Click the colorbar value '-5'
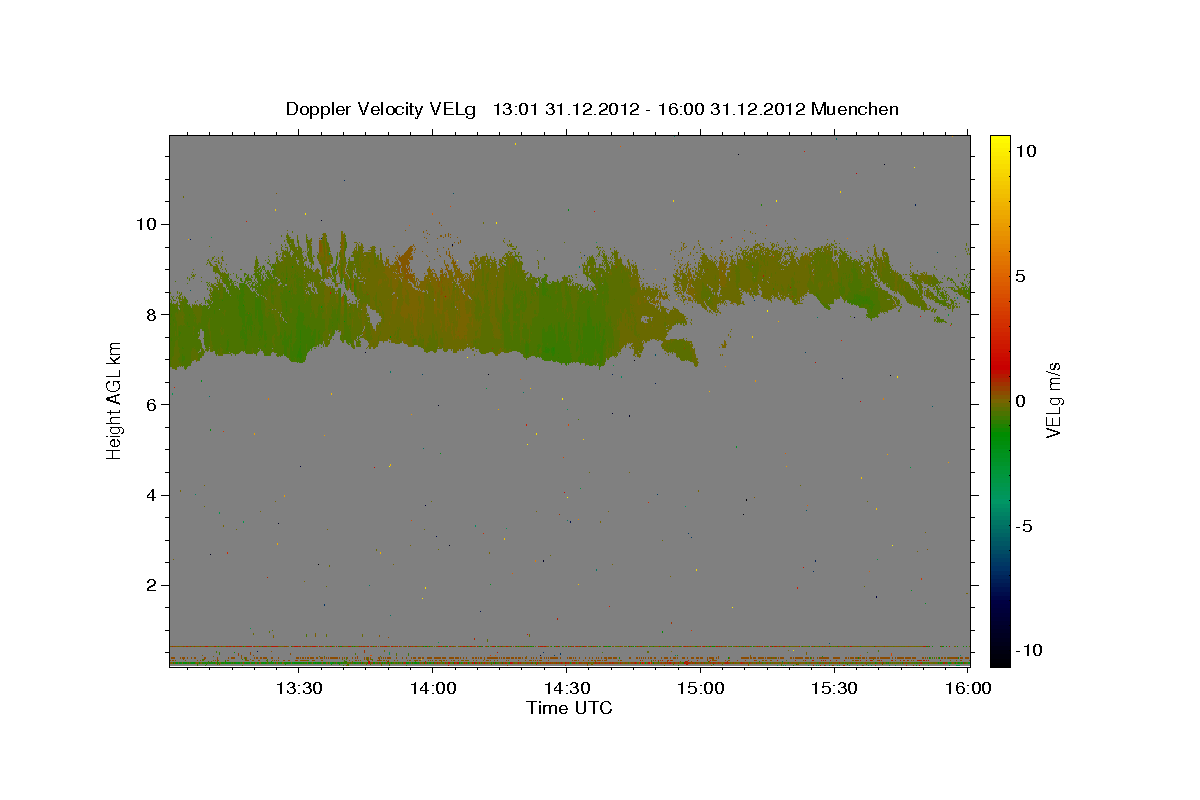The height and width of the screenshot is (800, 1200). (1024, 526)
